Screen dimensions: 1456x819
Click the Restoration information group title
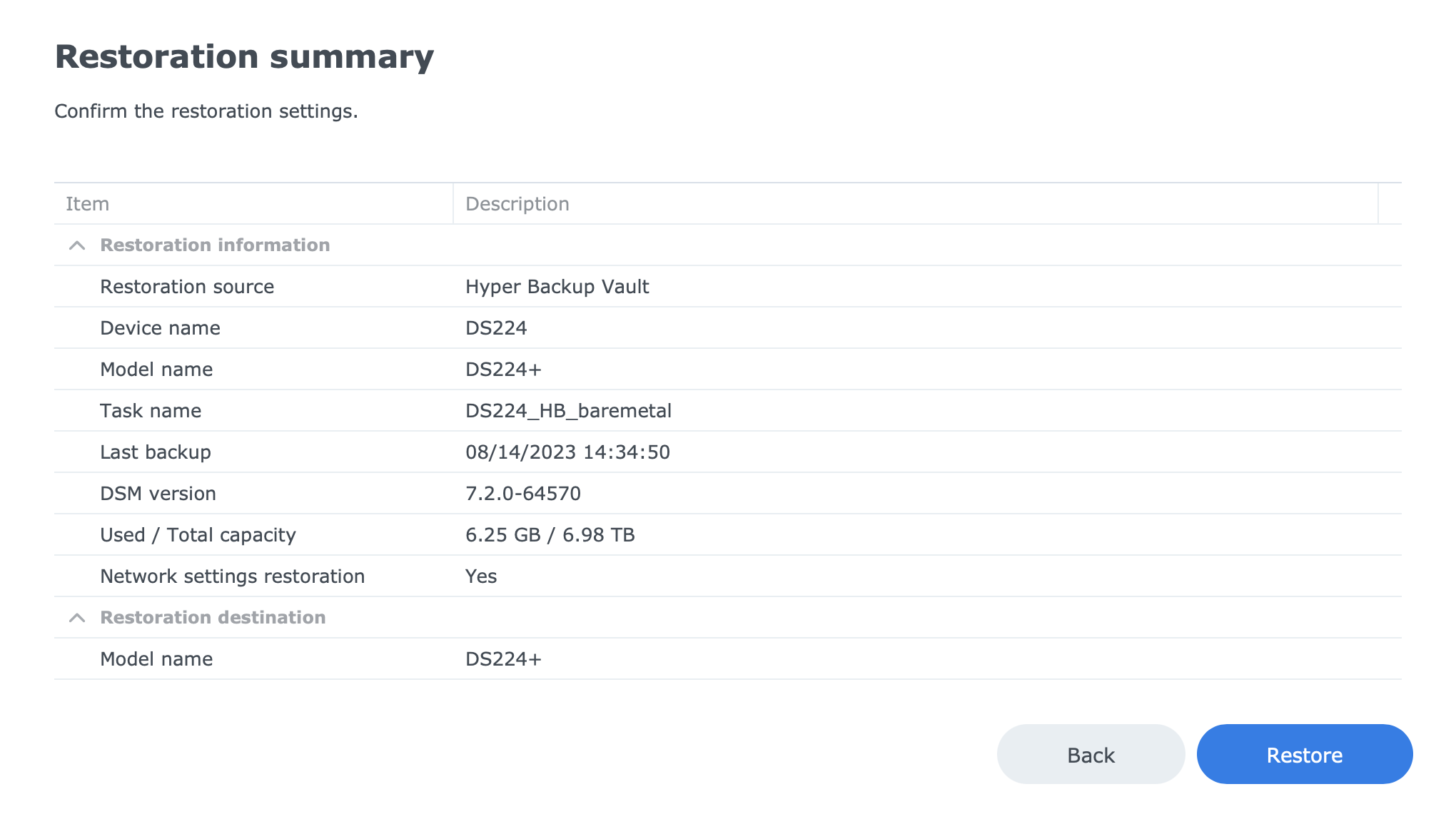click(215, 245)
